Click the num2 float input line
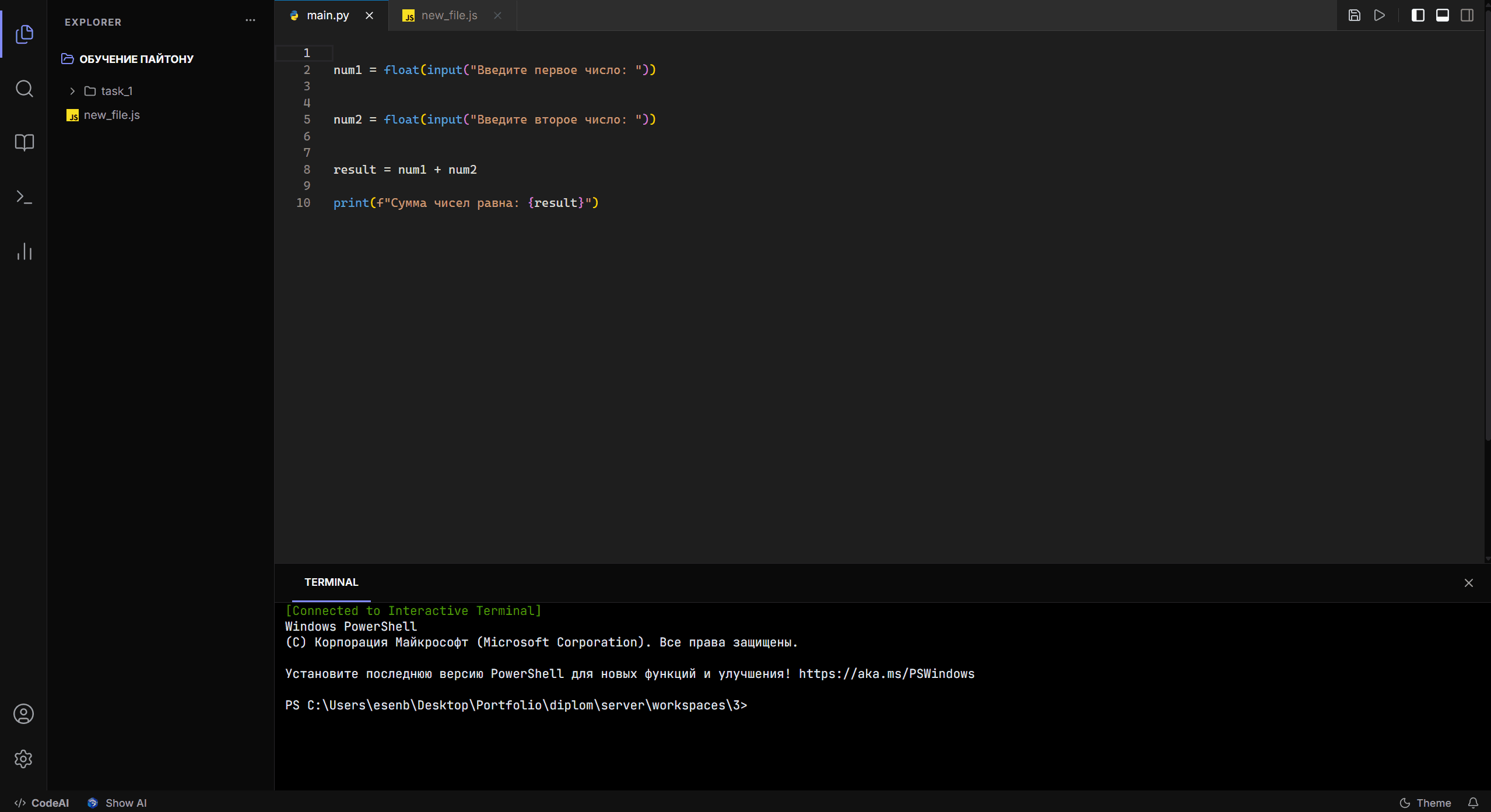Viewport: 1491px width, 812px height. [494, 119]
